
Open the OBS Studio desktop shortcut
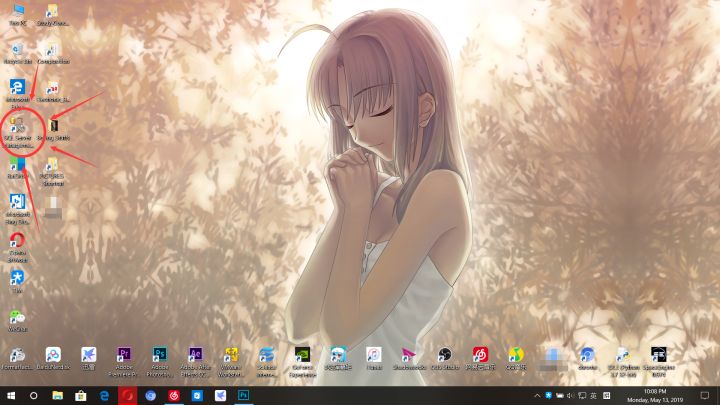coord(445,355)
